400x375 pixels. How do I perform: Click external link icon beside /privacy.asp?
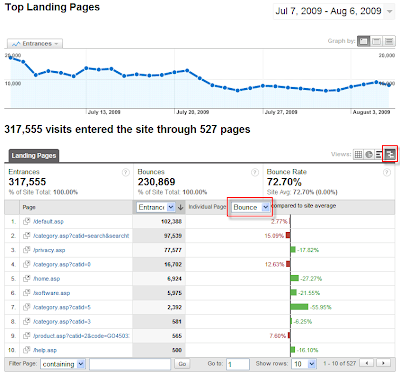(27, 250)
